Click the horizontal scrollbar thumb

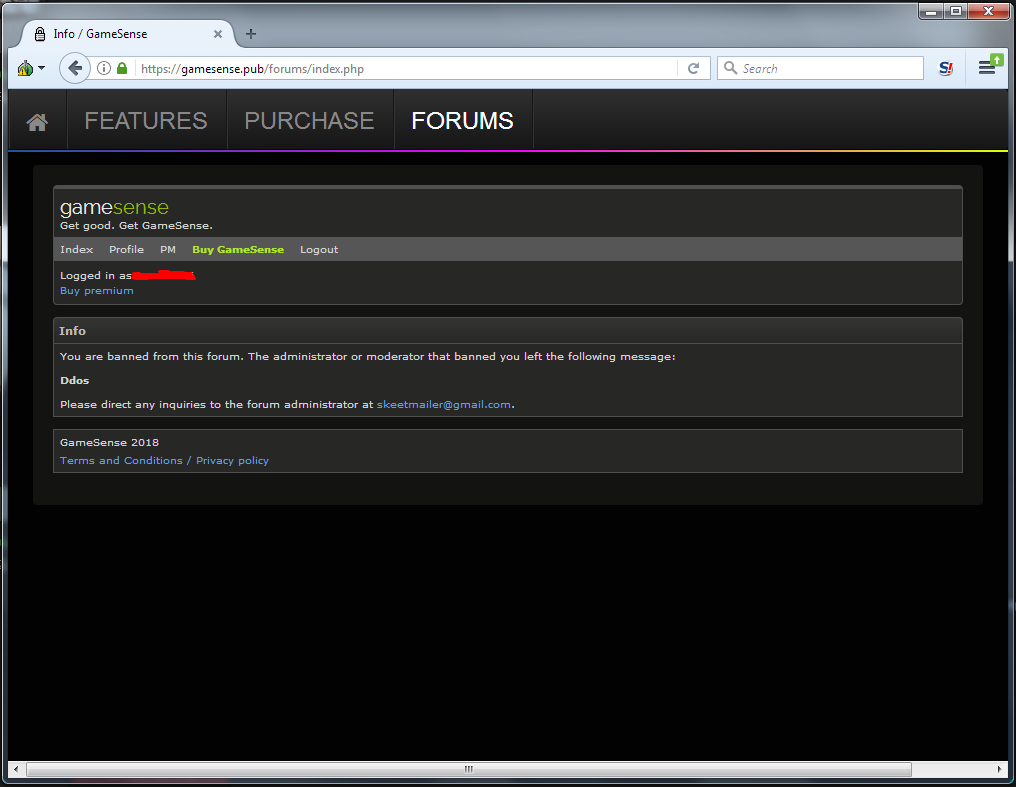point(468,769)
